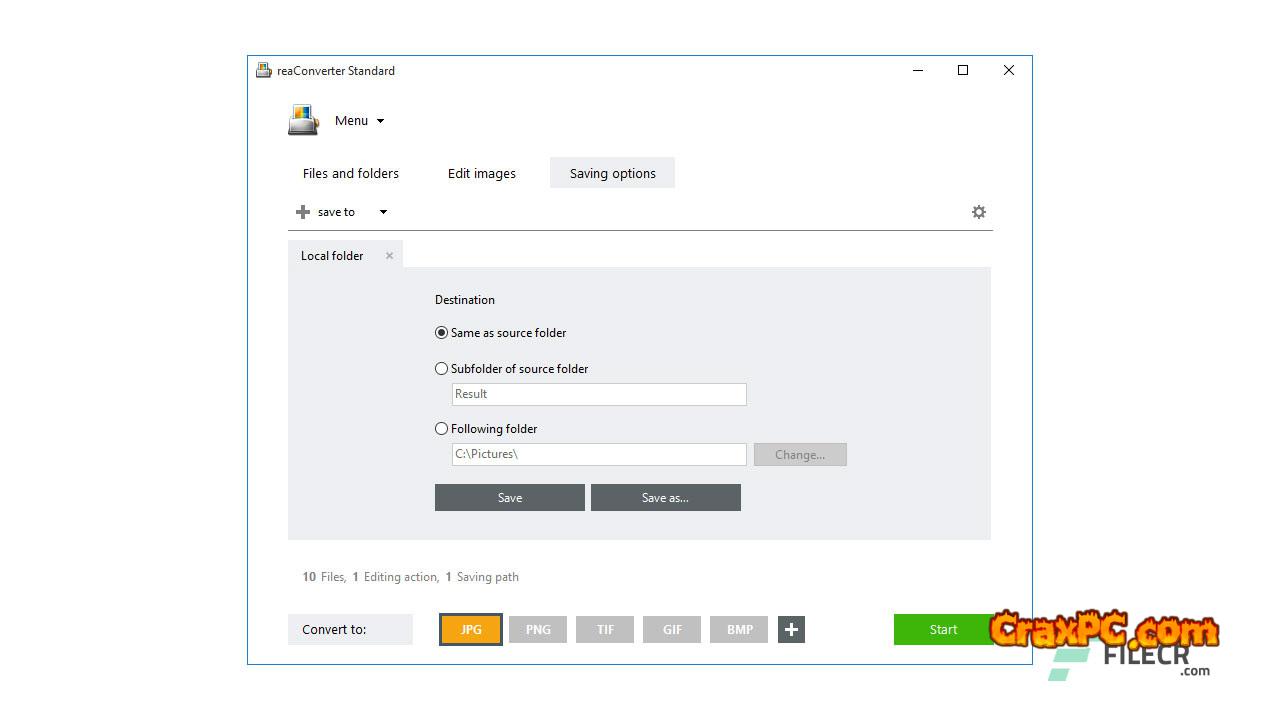Open the Edit images tab
Viewport: 1280px width, 720px height.
click(x=481, y=173)
